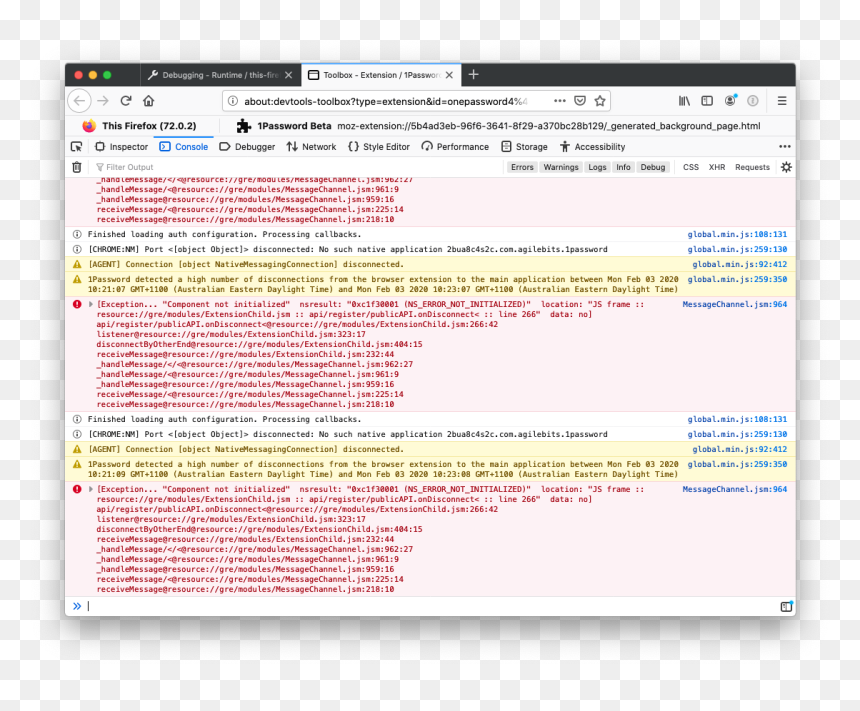The width and height of the screenshot is (860, 711).
Task: Toggle the split sidebar editor icon
Action: point(787,606)
